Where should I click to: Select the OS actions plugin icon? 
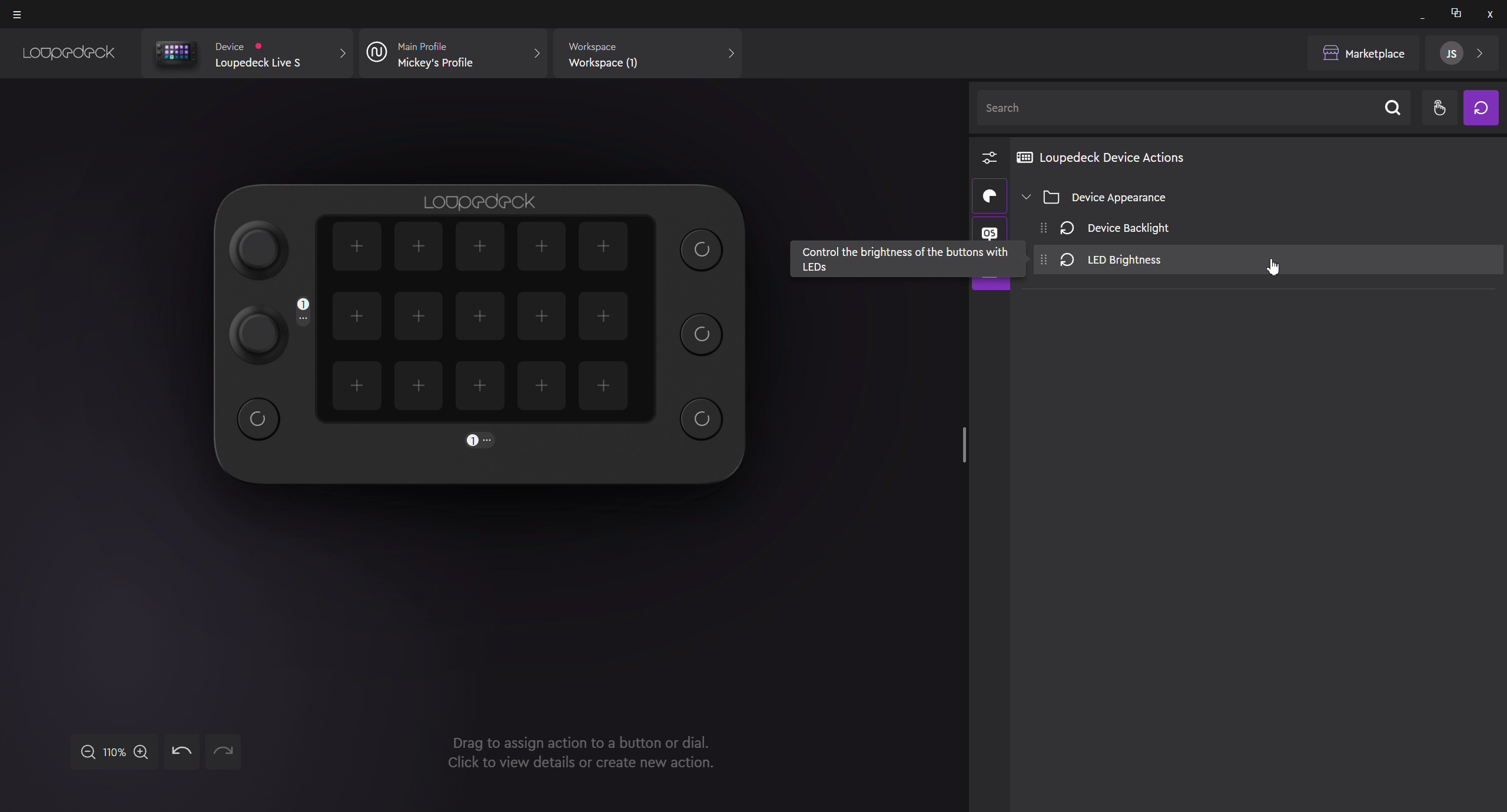990,232
